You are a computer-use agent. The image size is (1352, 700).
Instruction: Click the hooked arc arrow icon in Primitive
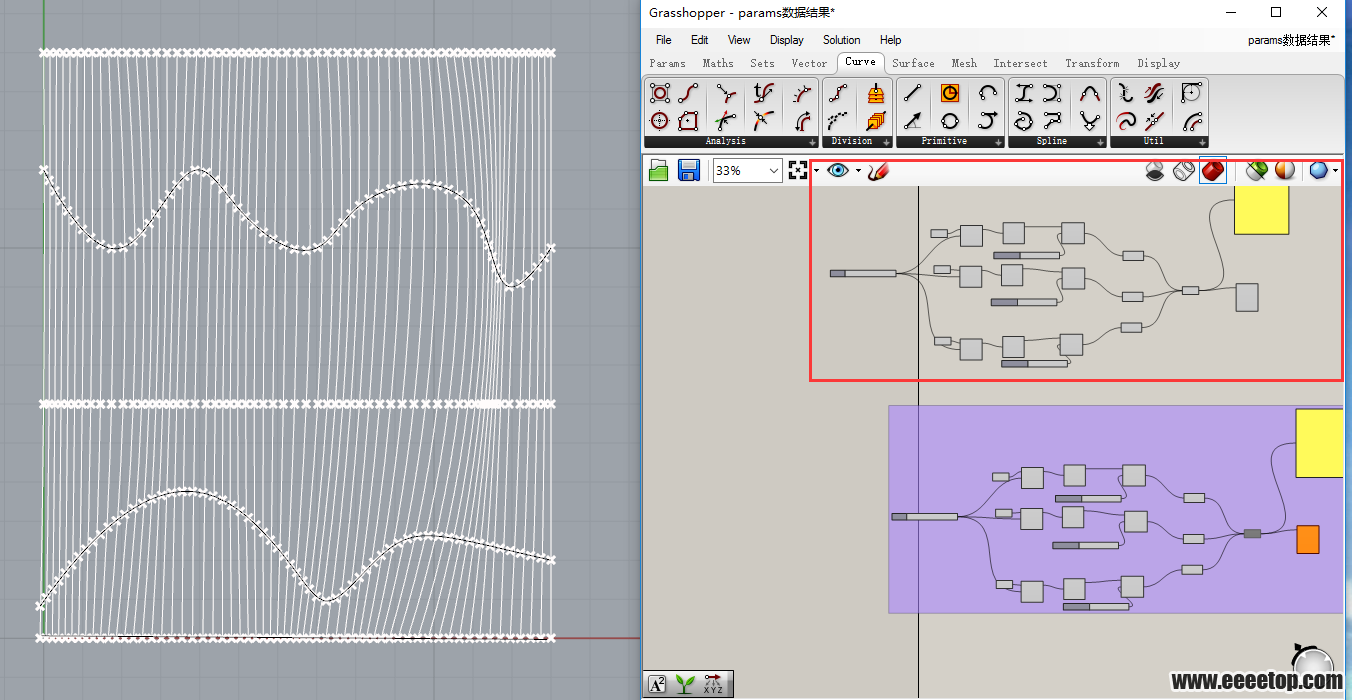pyautogui.click(x=988, y=121)
